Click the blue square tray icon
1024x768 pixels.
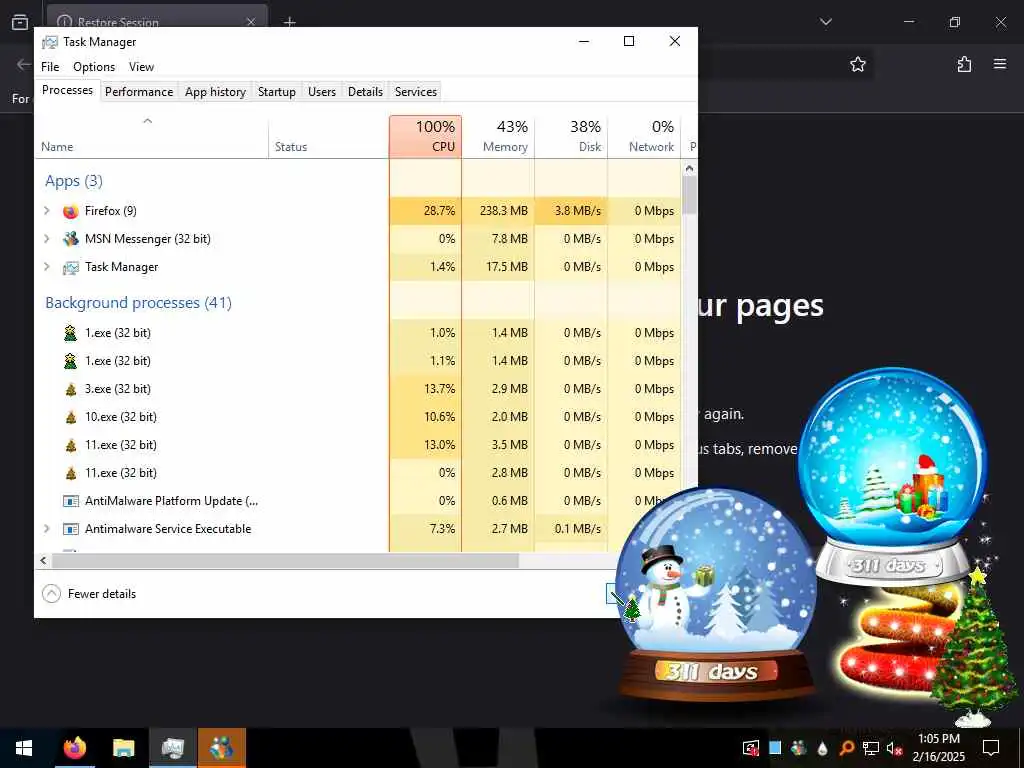pos(775,748)
